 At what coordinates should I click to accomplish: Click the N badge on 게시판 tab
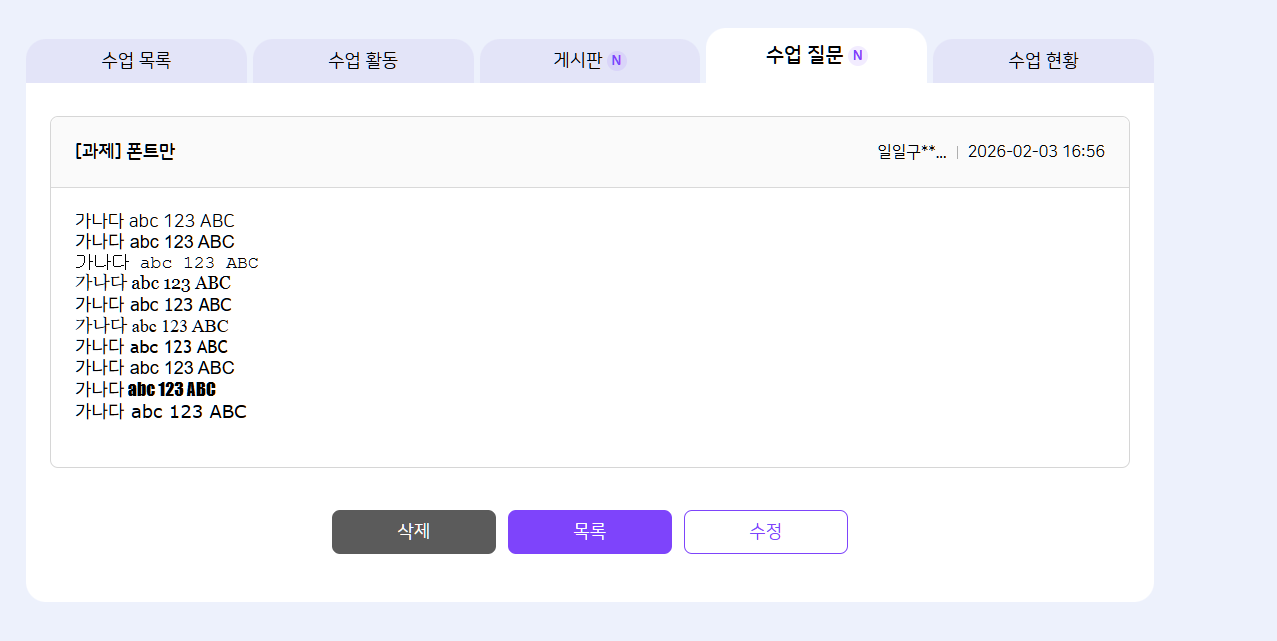(x=617, y=60)
